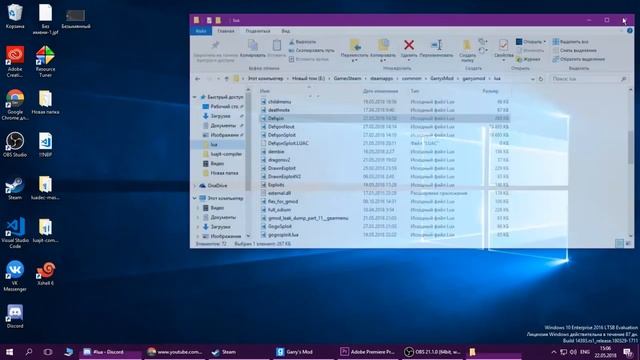Image resolution: width=640 pixels, height=360 pixels.
Task: Open the Visual Studio Code desktop icon
Action: pyautogui.click(x=15, y=233)
